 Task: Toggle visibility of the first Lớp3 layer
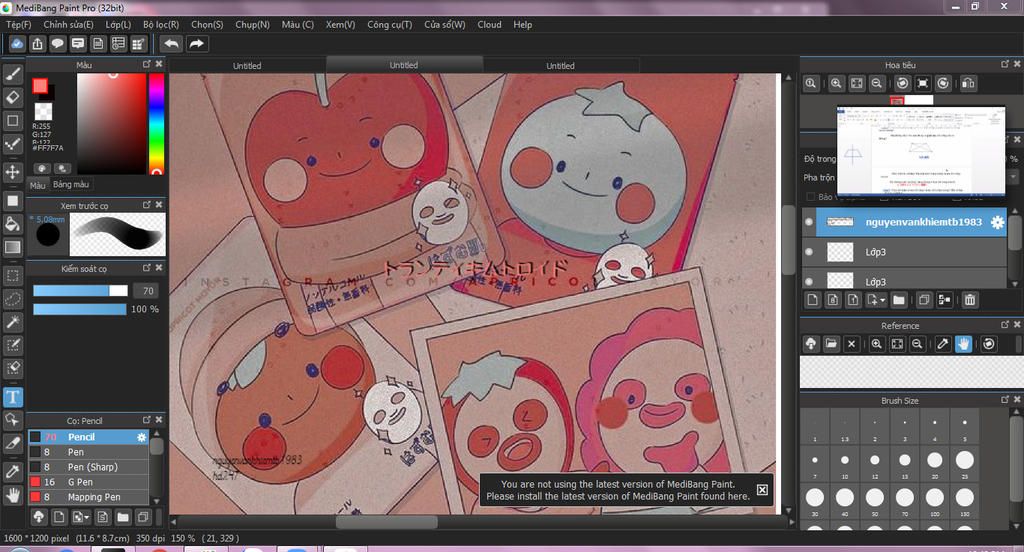(x=808, y=252)
